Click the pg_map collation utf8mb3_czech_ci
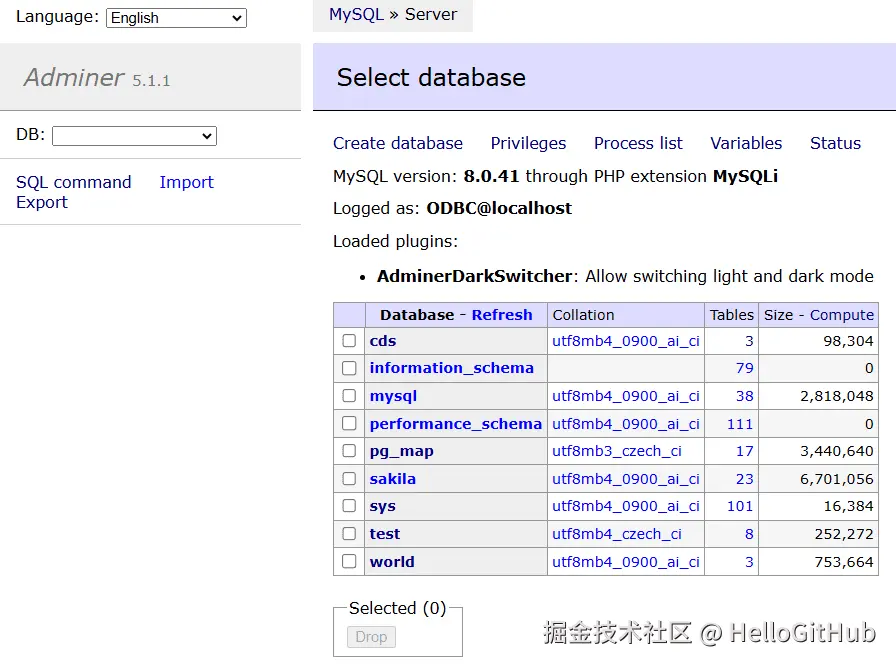 pos(617,451)
